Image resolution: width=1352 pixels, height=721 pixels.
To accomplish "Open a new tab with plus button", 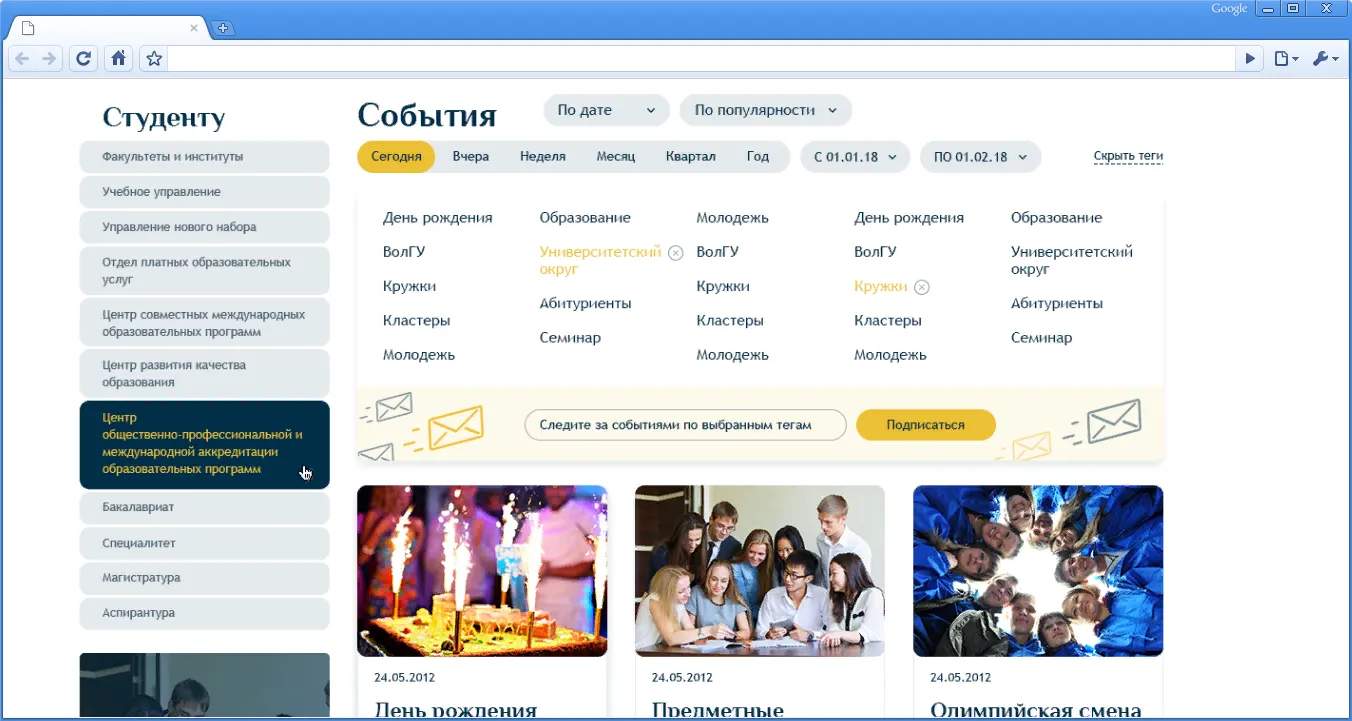I will 223,28.
